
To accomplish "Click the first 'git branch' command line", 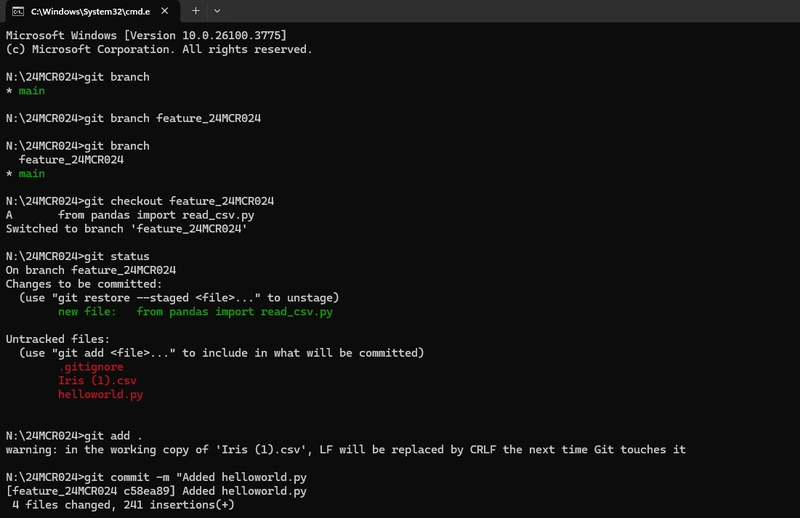I will pos(78,77).
